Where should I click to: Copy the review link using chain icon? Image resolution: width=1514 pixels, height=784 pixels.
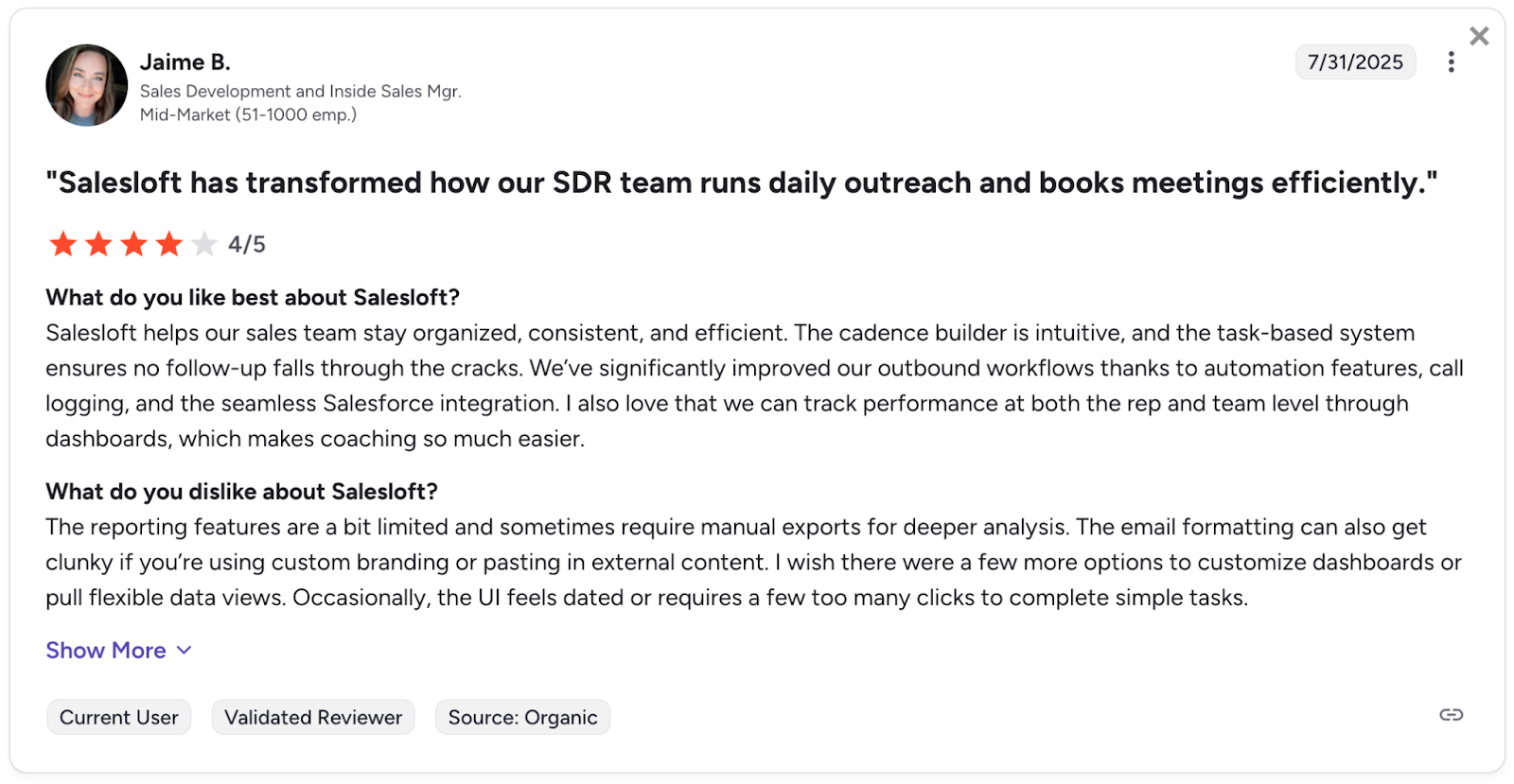[1451, 715]
